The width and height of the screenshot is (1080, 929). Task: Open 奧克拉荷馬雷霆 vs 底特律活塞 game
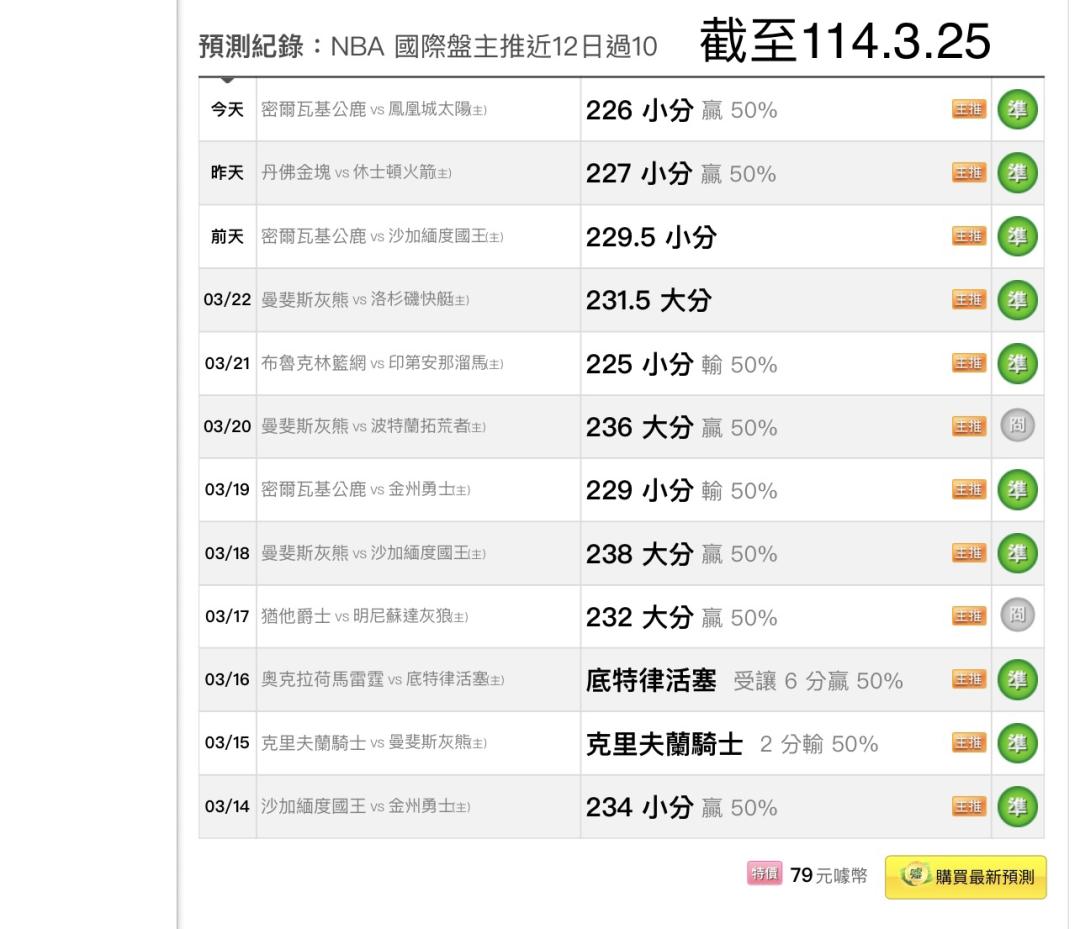(382, 681)
